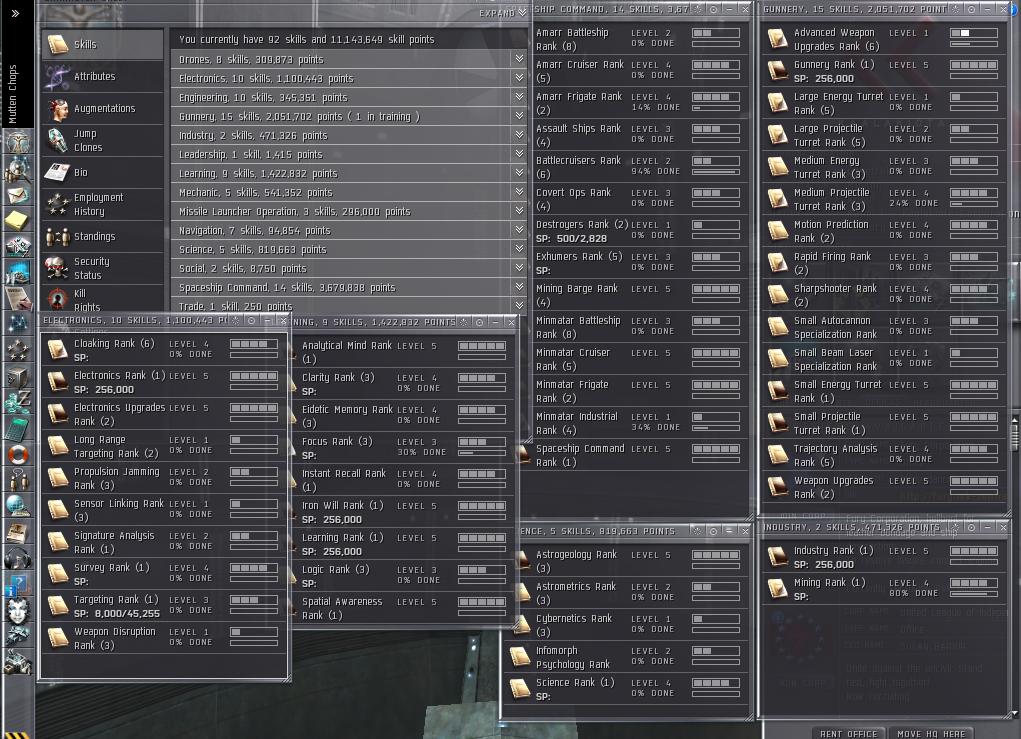The height and width of the screenshot is (739, 1021).
Task: Click Battlecruisers skill level progress bar
Action: pos(716,160)
